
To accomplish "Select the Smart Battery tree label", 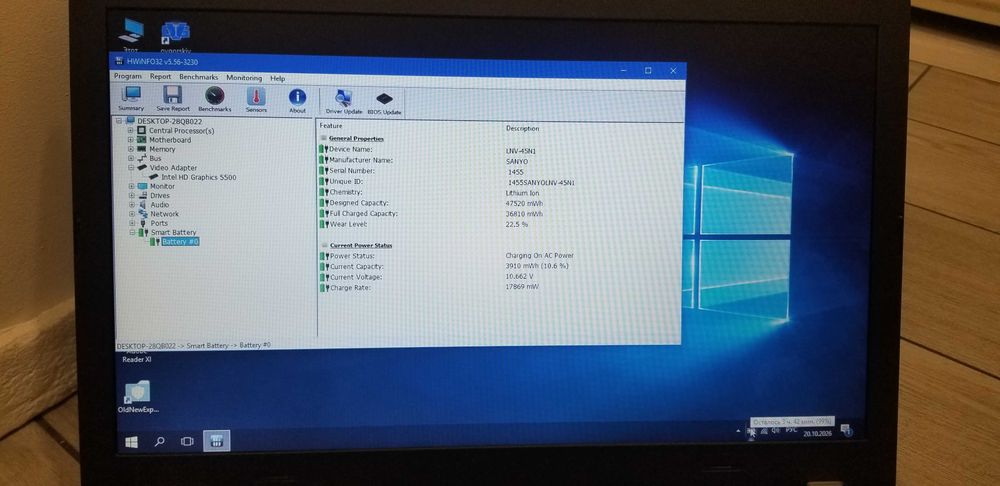I will pos(173,233).
